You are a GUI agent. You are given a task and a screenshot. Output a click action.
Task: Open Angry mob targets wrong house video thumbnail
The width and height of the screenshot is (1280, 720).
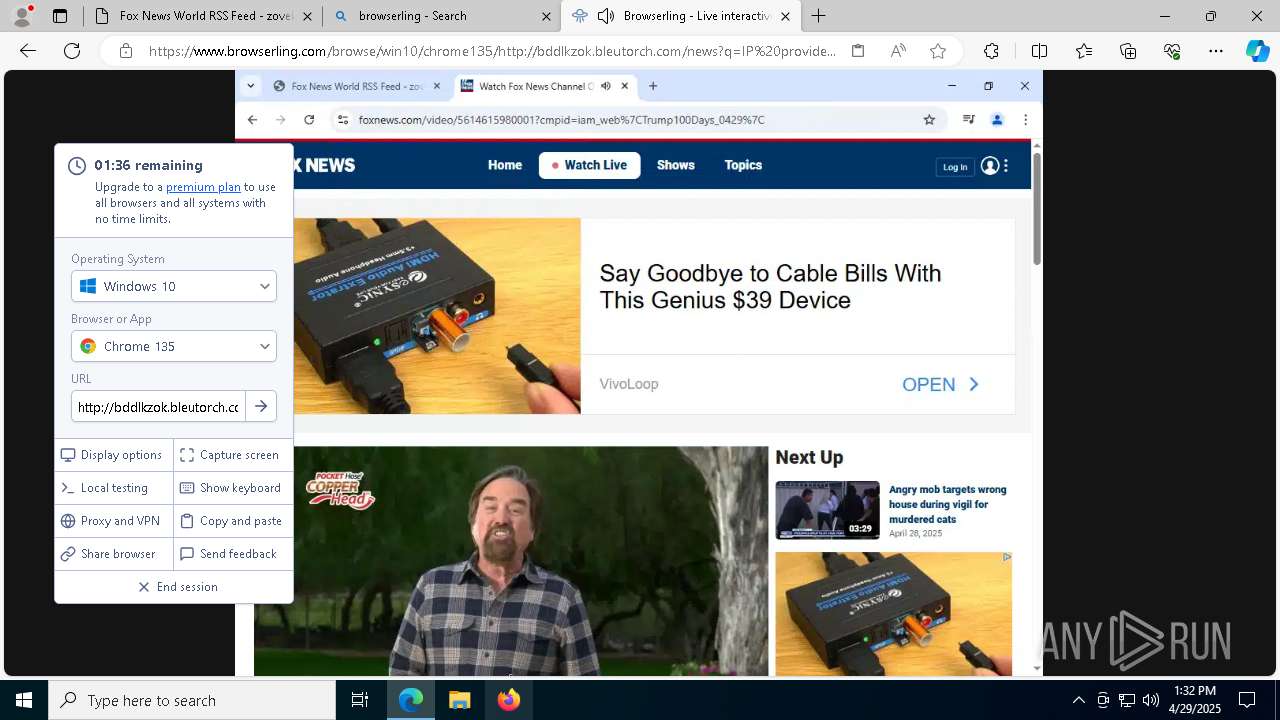[828, 510]
